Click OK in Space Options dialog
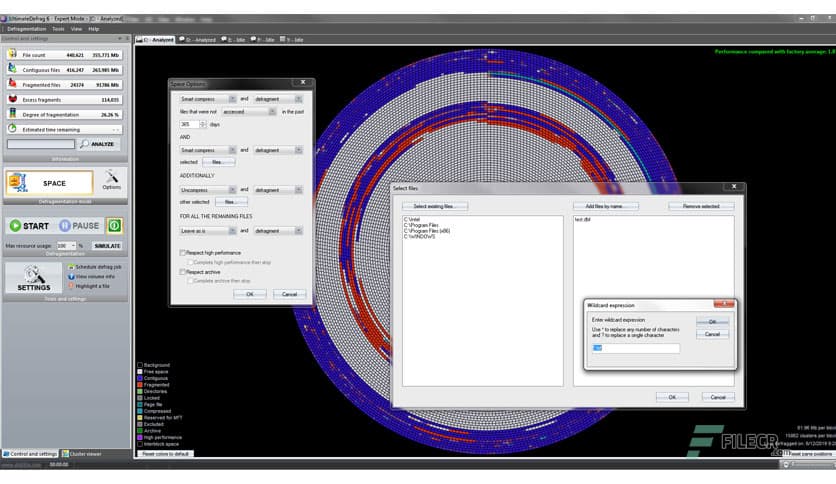 250,294
